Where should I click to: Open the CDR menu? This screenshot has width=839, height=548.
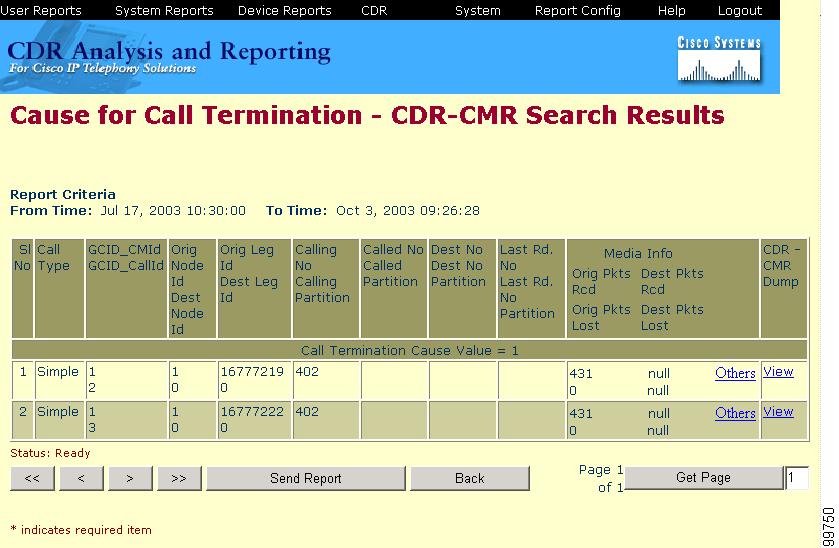(x=374, y=10)
